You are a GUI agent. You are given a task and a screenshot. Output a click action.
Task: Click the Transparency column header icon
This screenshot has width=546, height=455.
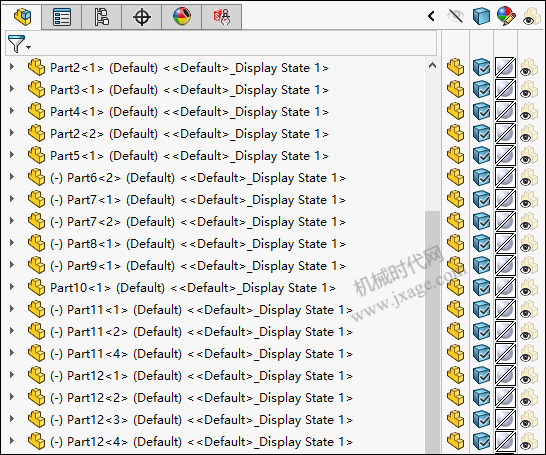pos(531,17)
